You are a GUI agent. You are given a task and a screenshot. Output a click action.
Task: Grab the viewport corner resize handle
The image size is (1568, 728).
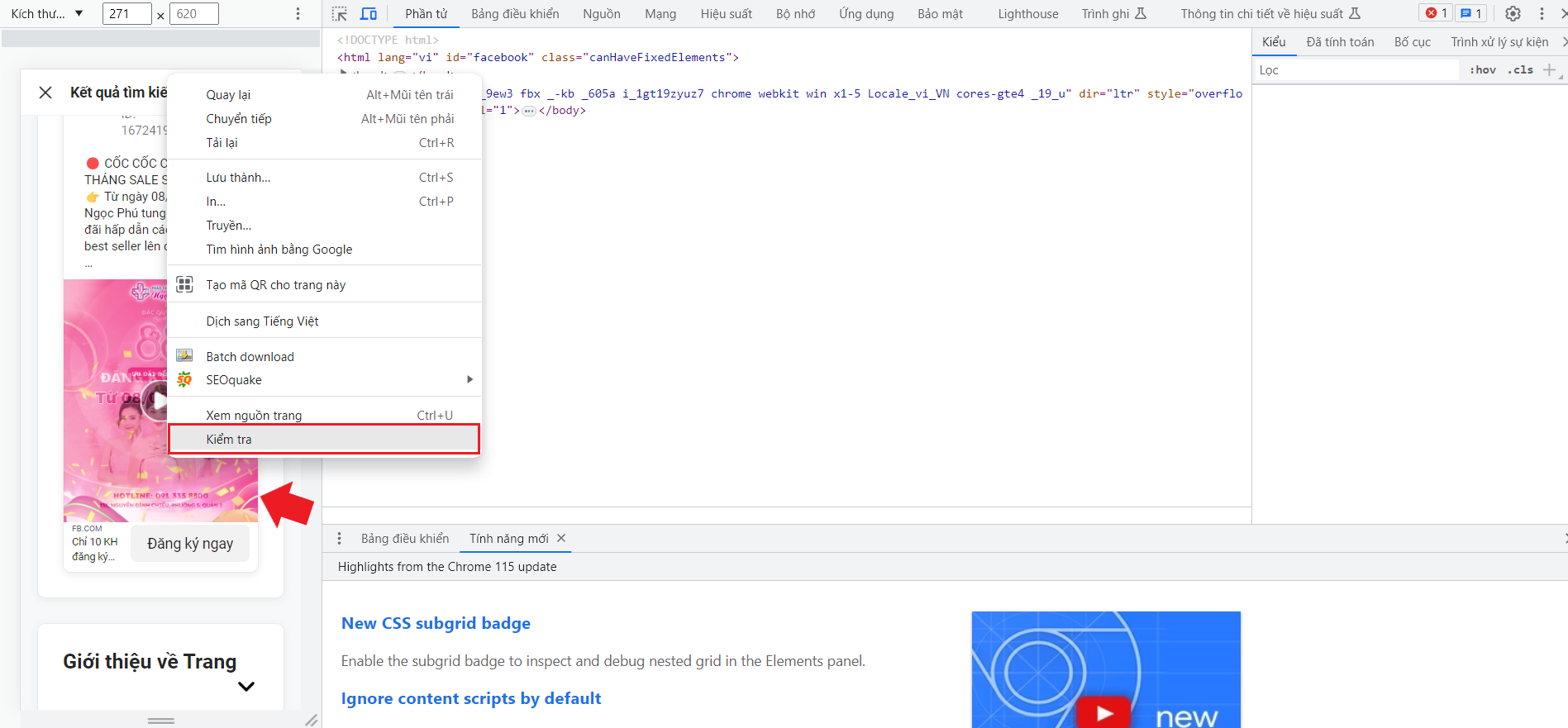point(312,721)
